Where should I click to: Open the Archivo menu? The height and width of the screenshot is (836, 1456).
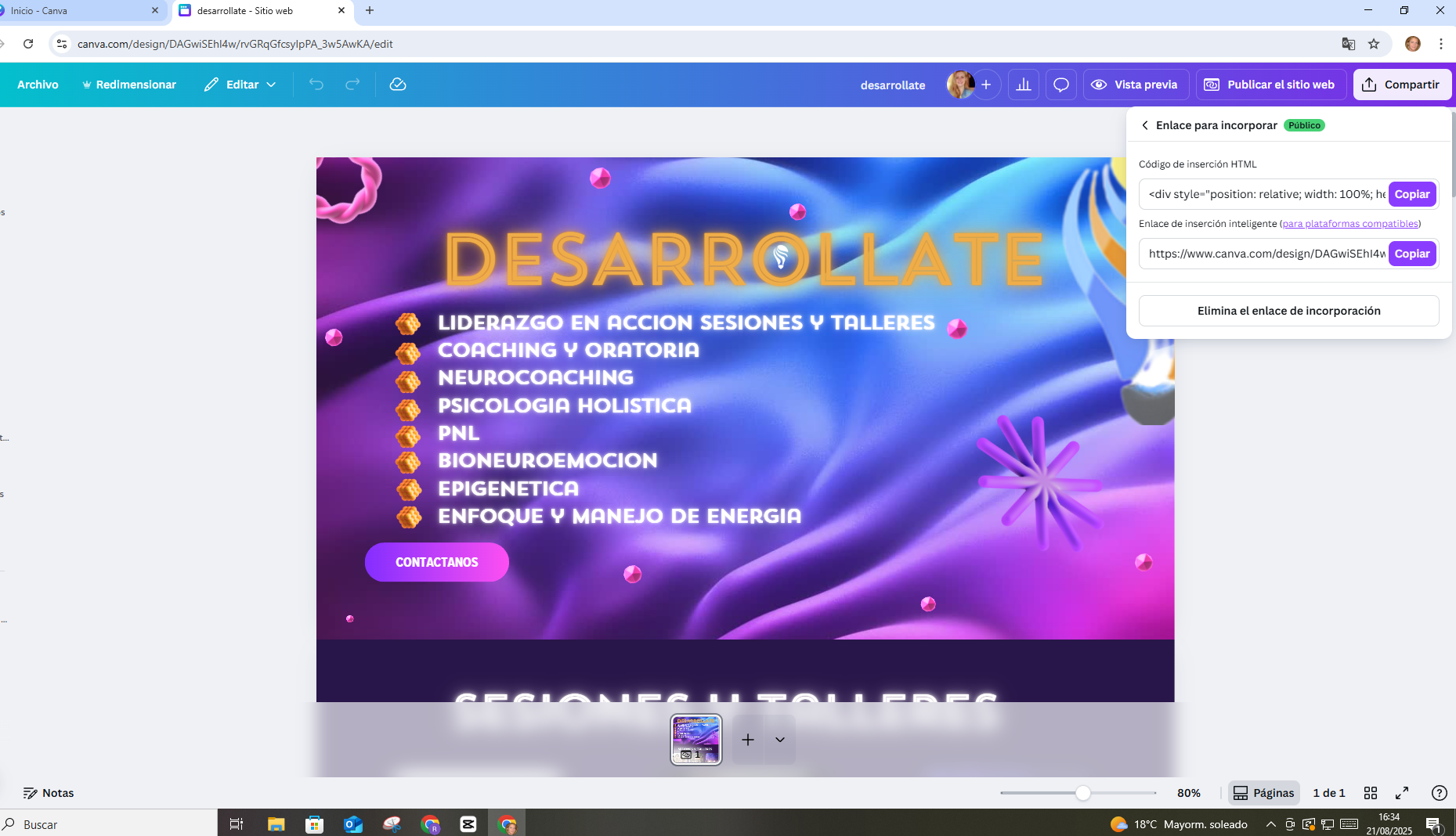click(38, 85)
